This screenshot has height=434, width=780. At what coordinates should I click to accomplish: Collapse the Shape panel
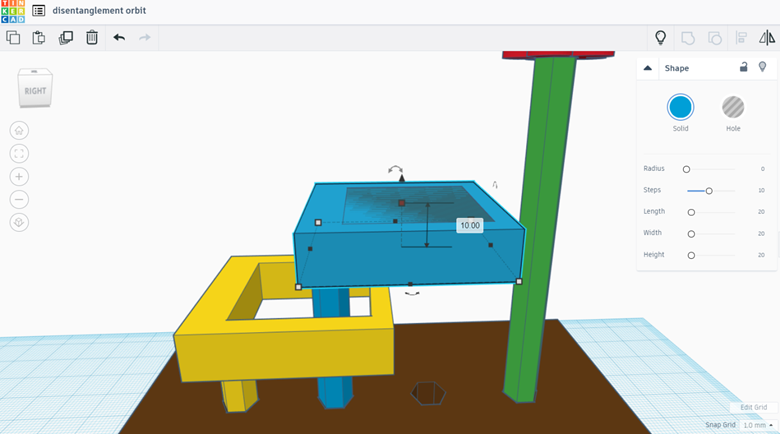[x=648, y=68]
